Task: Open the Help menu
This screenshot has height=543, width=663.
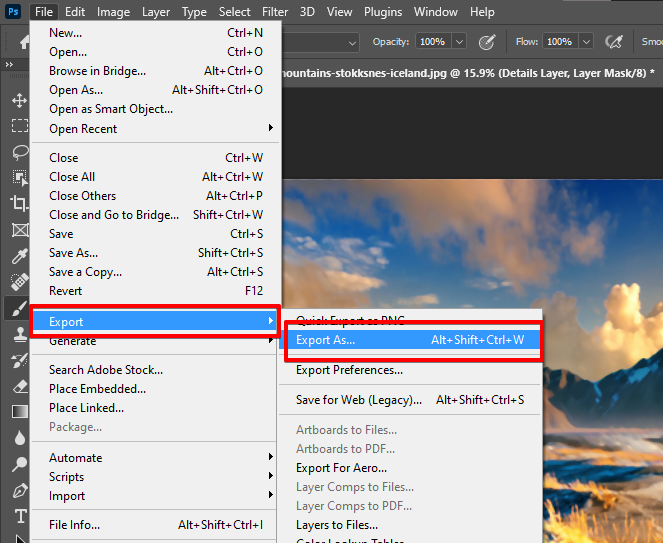Action: tap(482, 12)
